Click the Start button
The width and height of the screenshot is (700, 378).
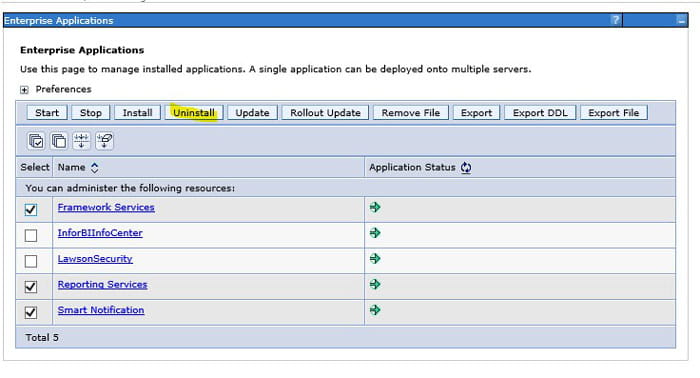pos(47,113)
